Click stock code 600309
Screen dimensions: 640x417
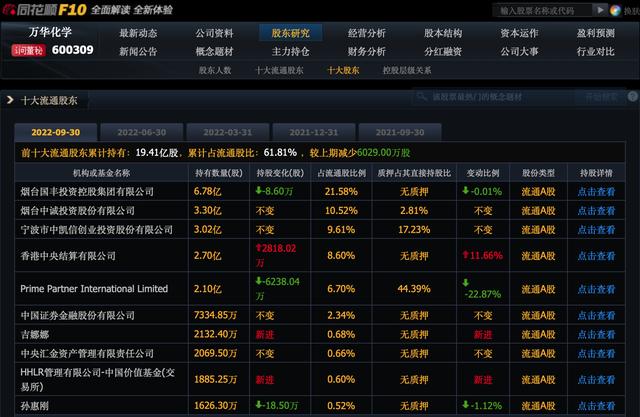[x=73, y=50]
